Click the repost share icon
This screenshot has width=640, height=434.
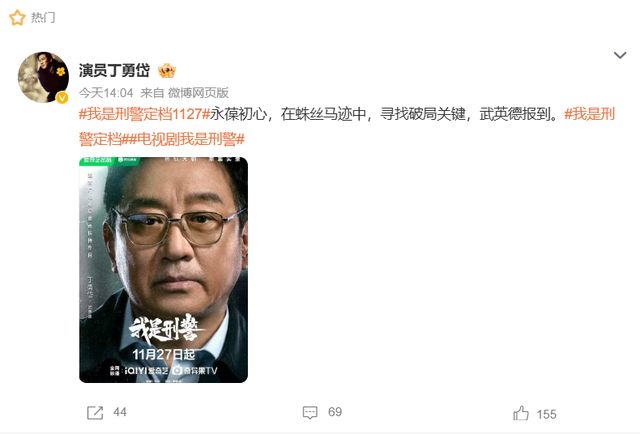point(95,412)
